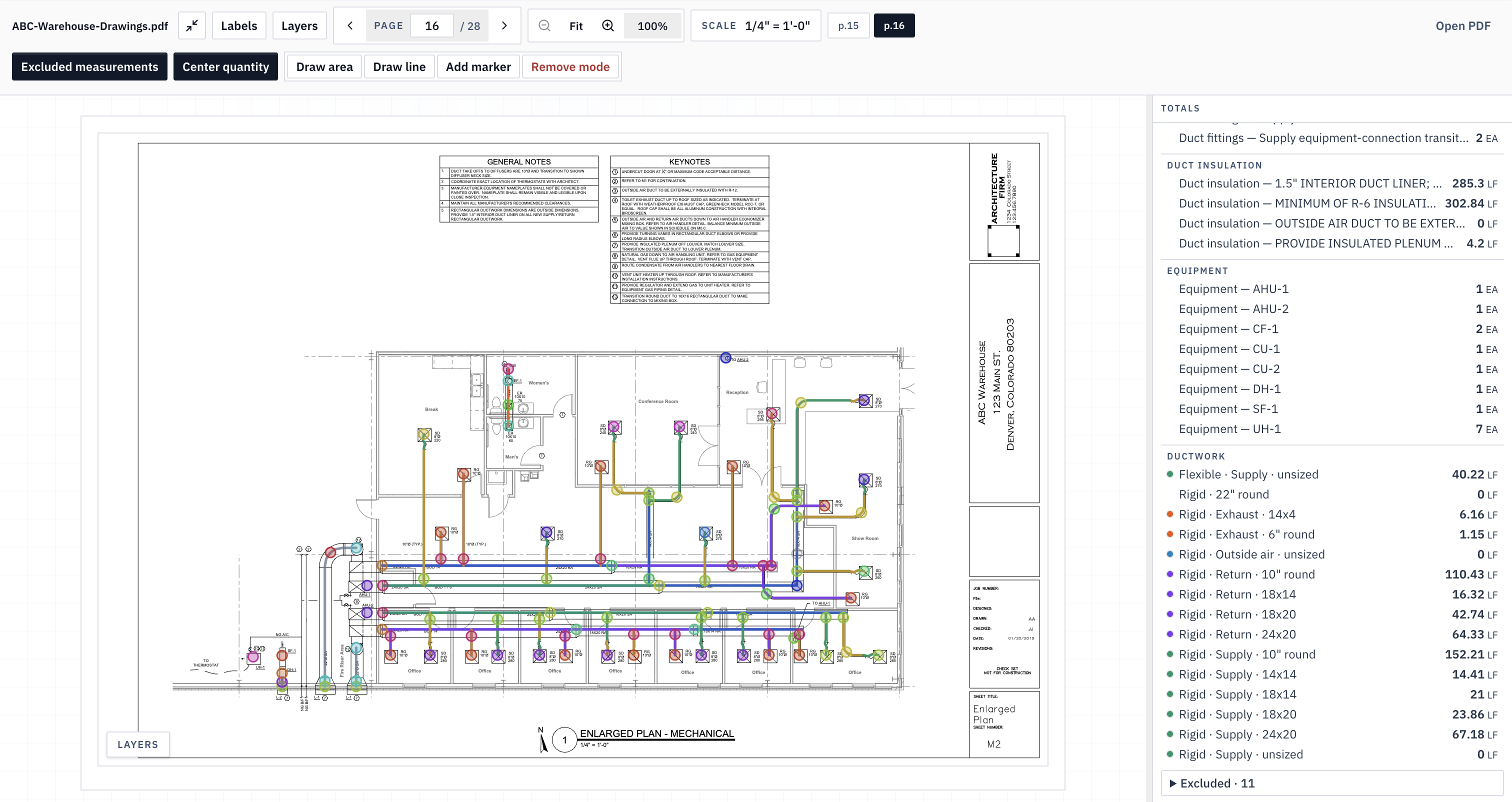
Task: Open the scale selector showing 1/4" = 1'-0"
Action: click(x=755, y=26)
